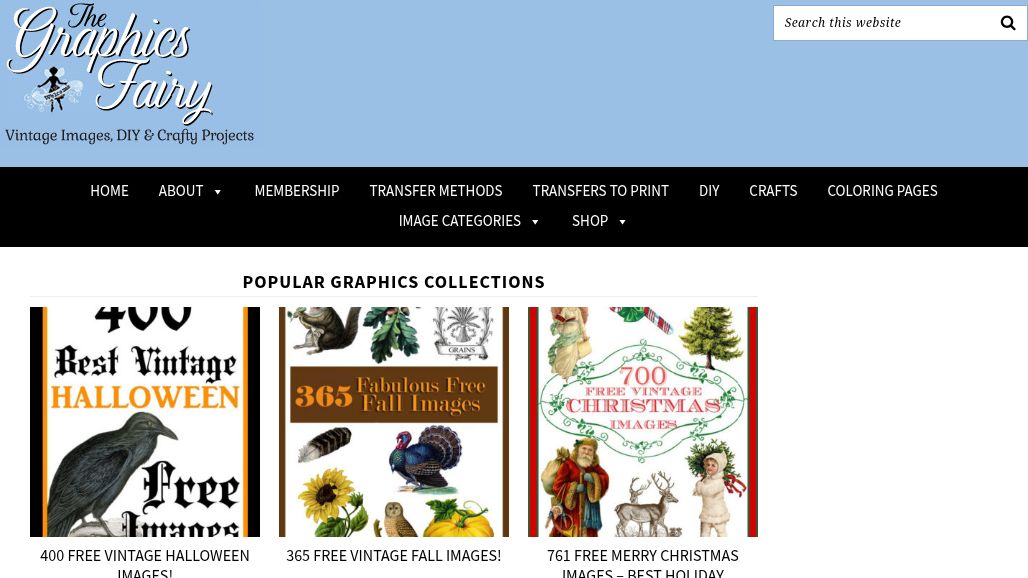The image size is (1028, 578).
Task: Open the 365 Fall Images thumbnail
Action: coord(394,422)
